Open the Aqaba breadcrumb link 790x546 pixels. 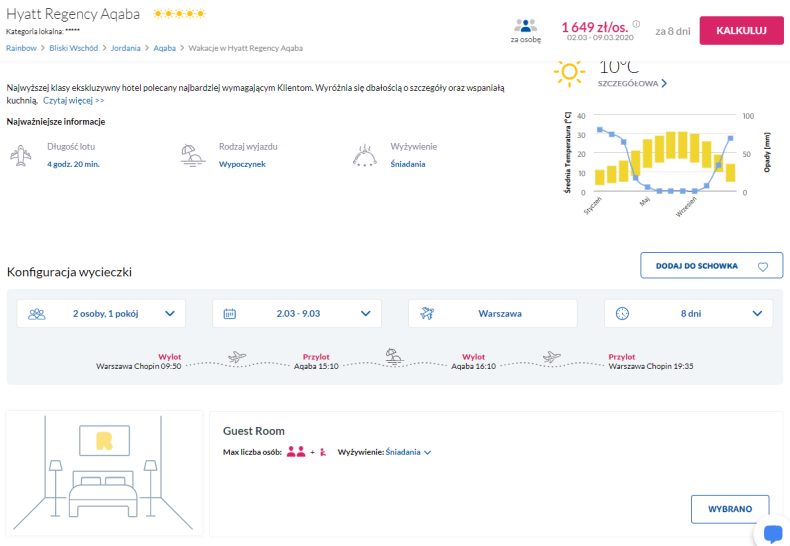tap(164, 48)
